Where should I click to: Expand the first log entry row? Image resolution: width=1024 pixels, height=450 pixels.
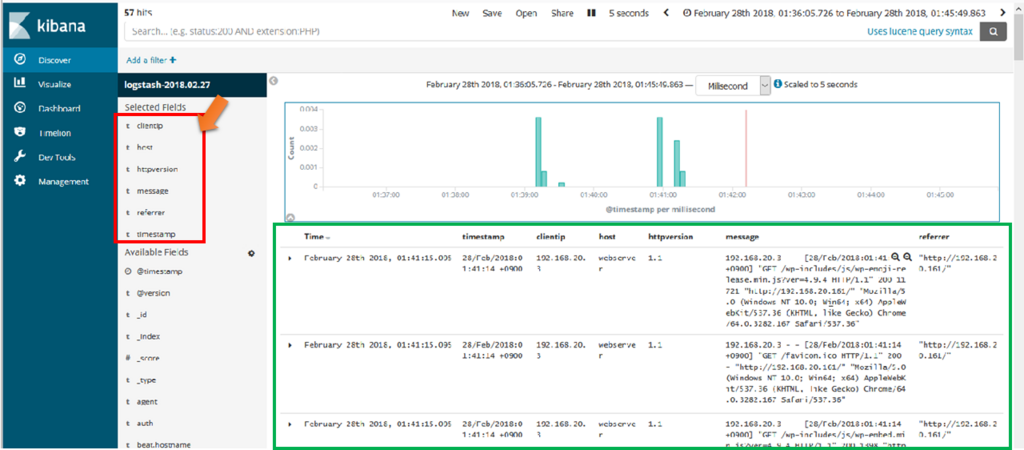click(x=290, y=259)
